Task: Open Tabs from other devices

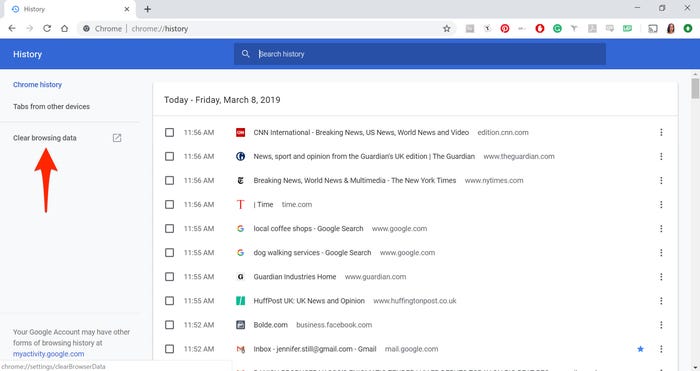Action: coord(51,107)
